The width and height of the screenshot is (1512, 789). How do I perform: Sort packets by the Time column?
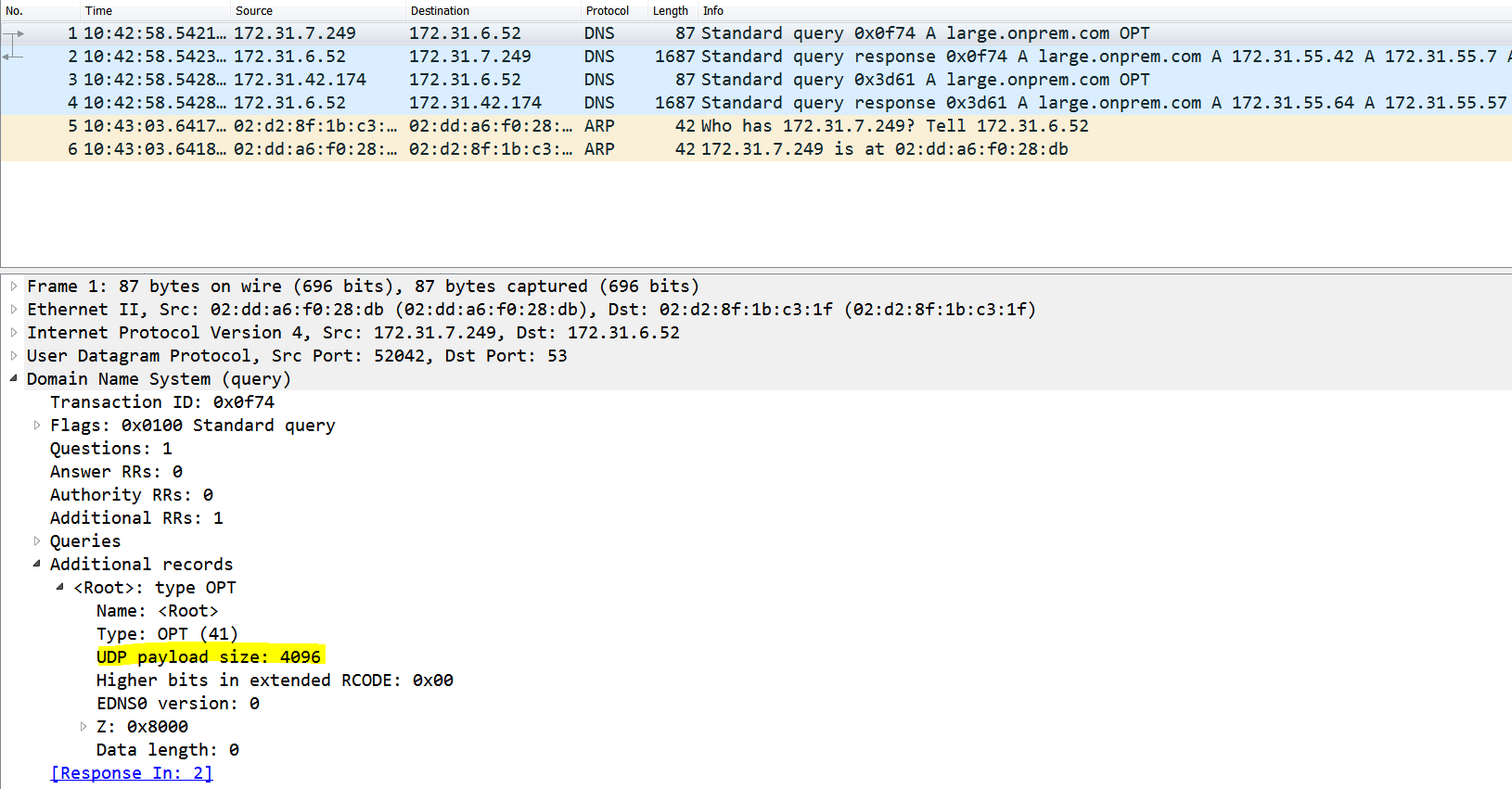pos(98,11)
